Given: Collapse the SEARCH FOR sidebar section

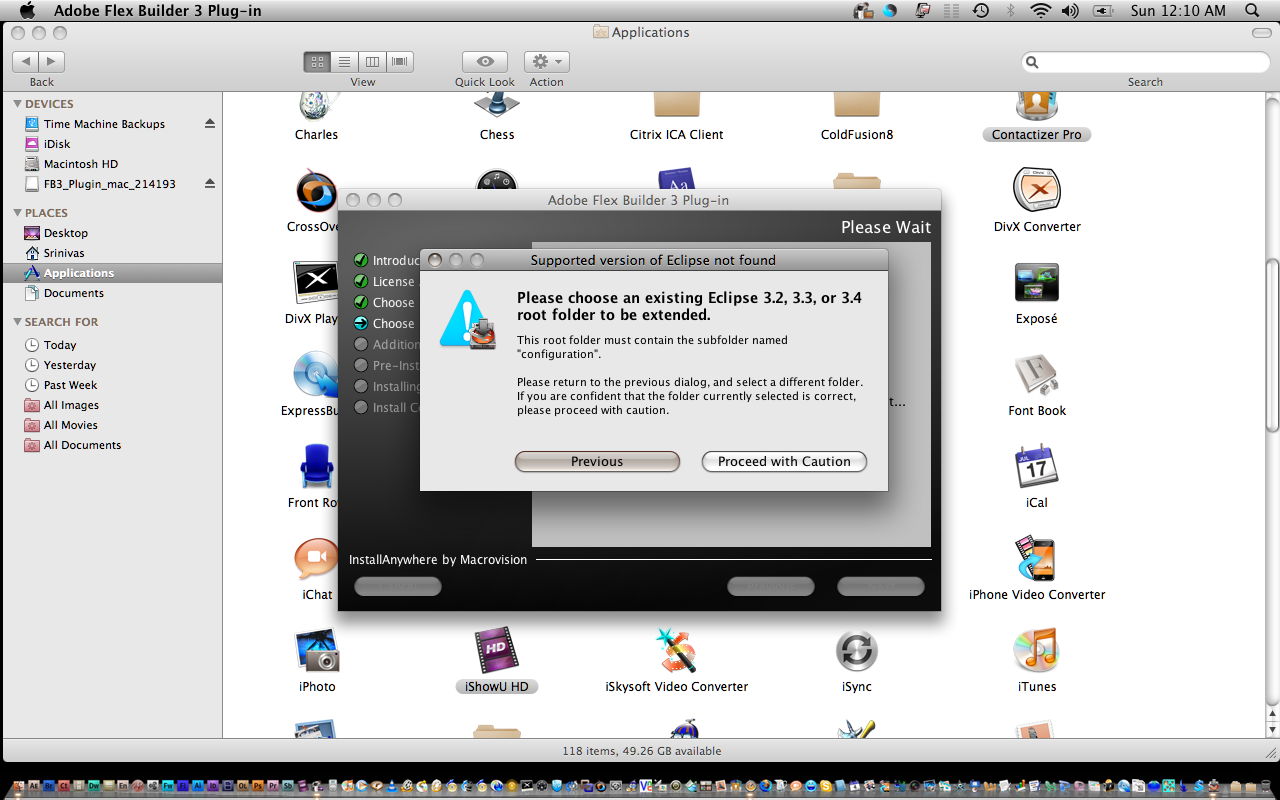Looking at the screenshot, I should 17,322.
